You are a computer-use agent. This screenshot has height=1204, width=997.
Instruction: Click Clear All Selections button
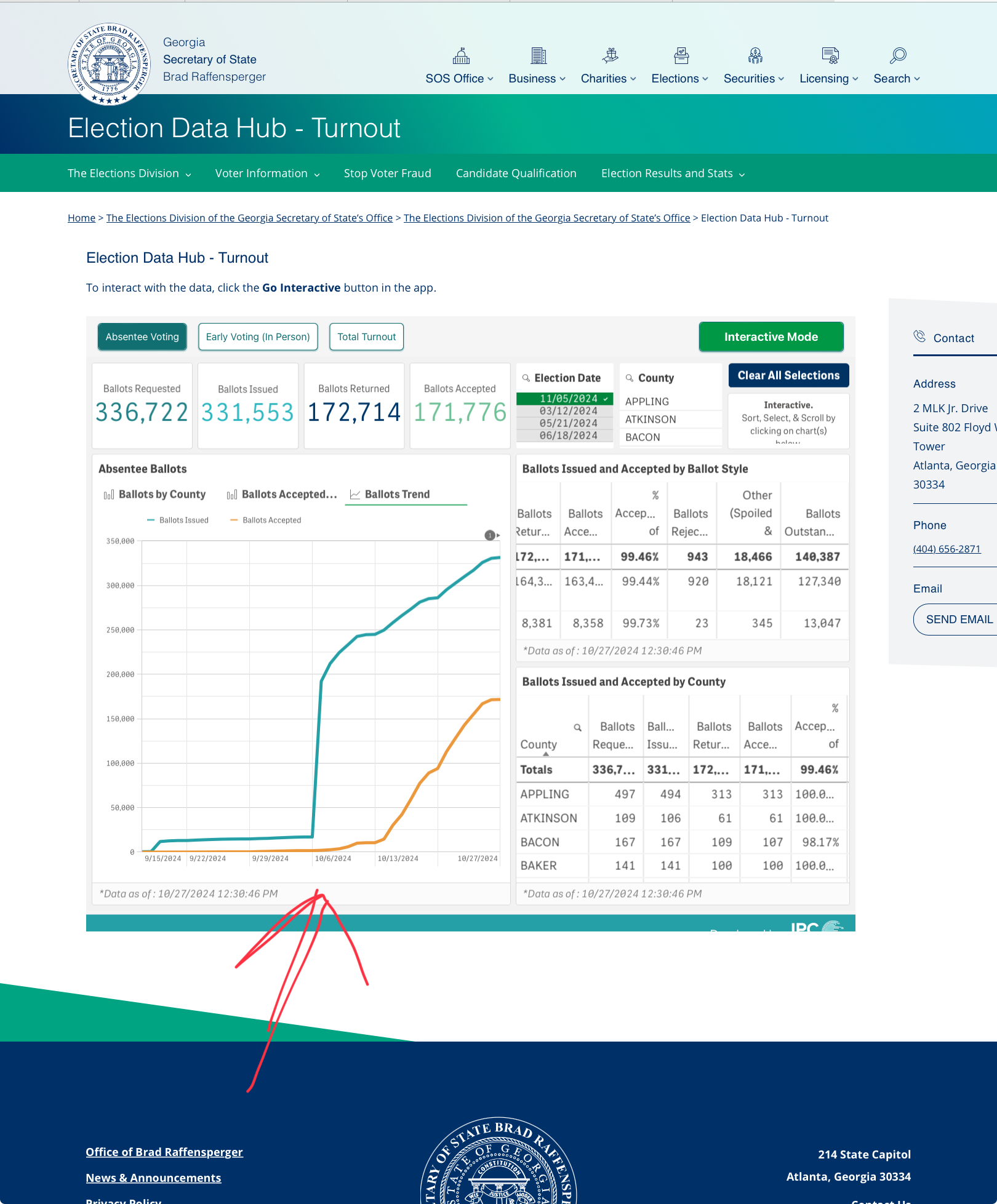click(x=788, y=375)
